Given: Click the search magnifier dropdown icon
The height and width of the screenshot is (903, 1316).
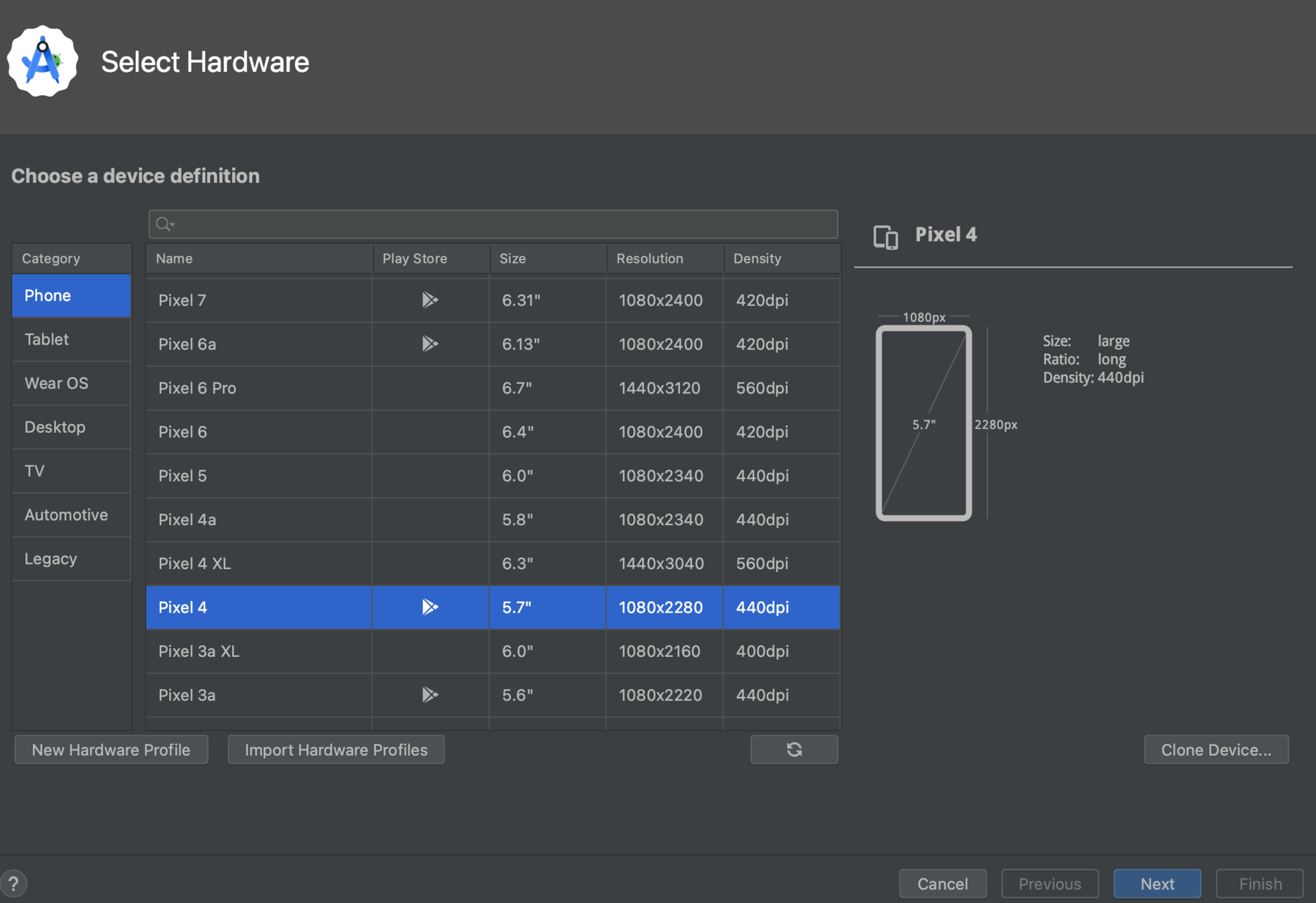Looking at the screenshot, I should 164,224.
